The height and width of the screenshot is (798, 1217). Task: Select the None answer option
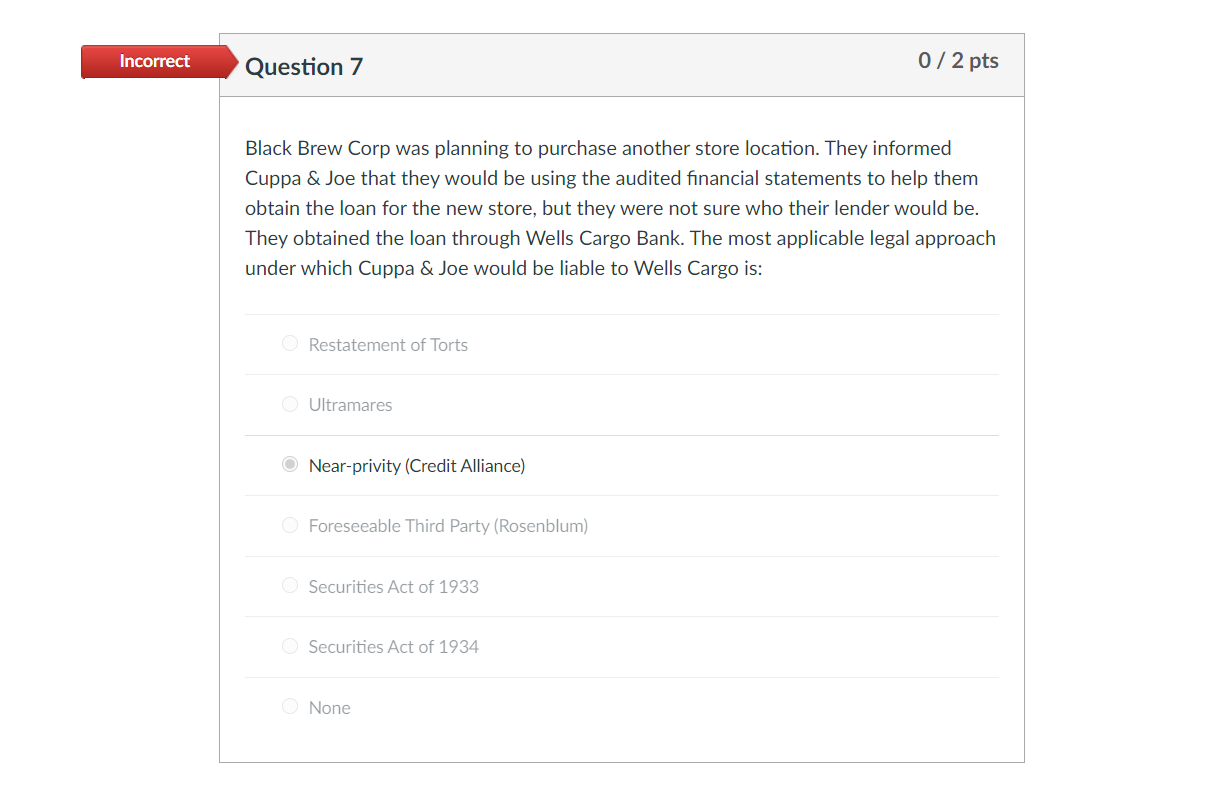coord(290,706)
